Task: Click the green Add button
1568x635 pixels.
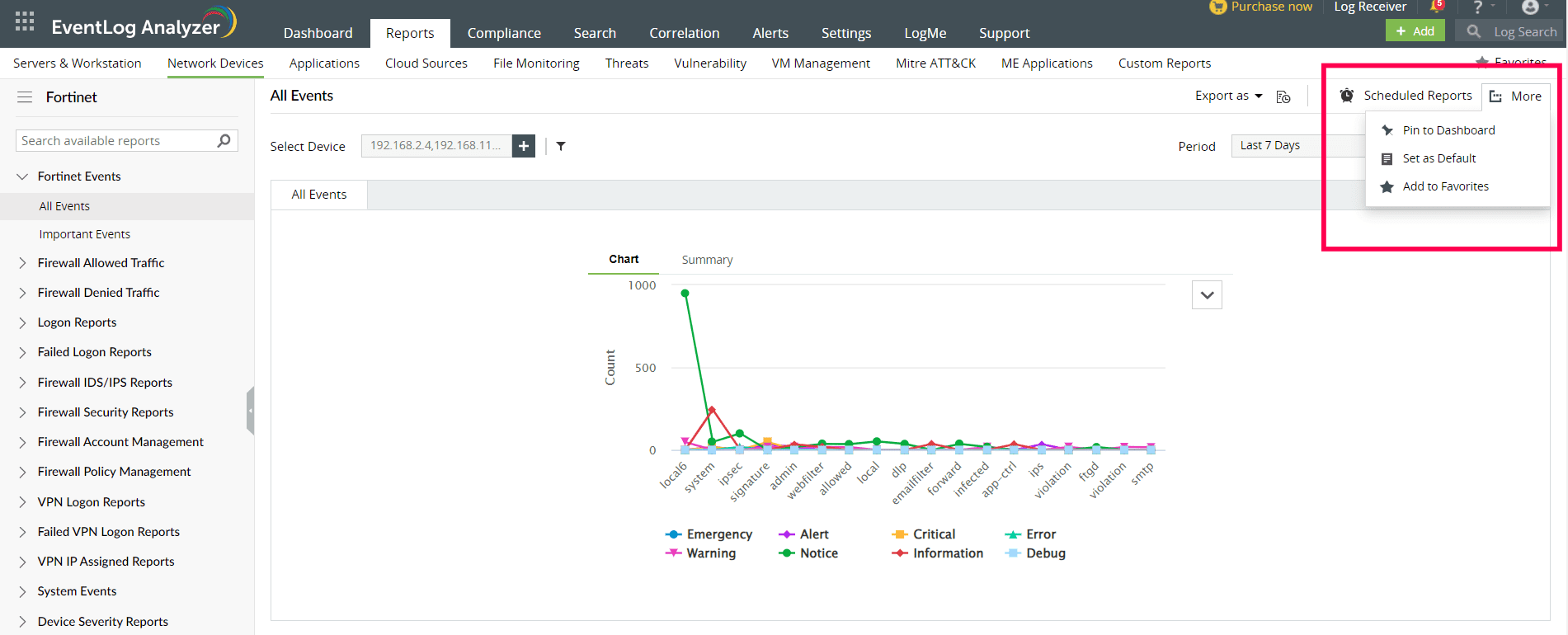Action: point(1415,31)
